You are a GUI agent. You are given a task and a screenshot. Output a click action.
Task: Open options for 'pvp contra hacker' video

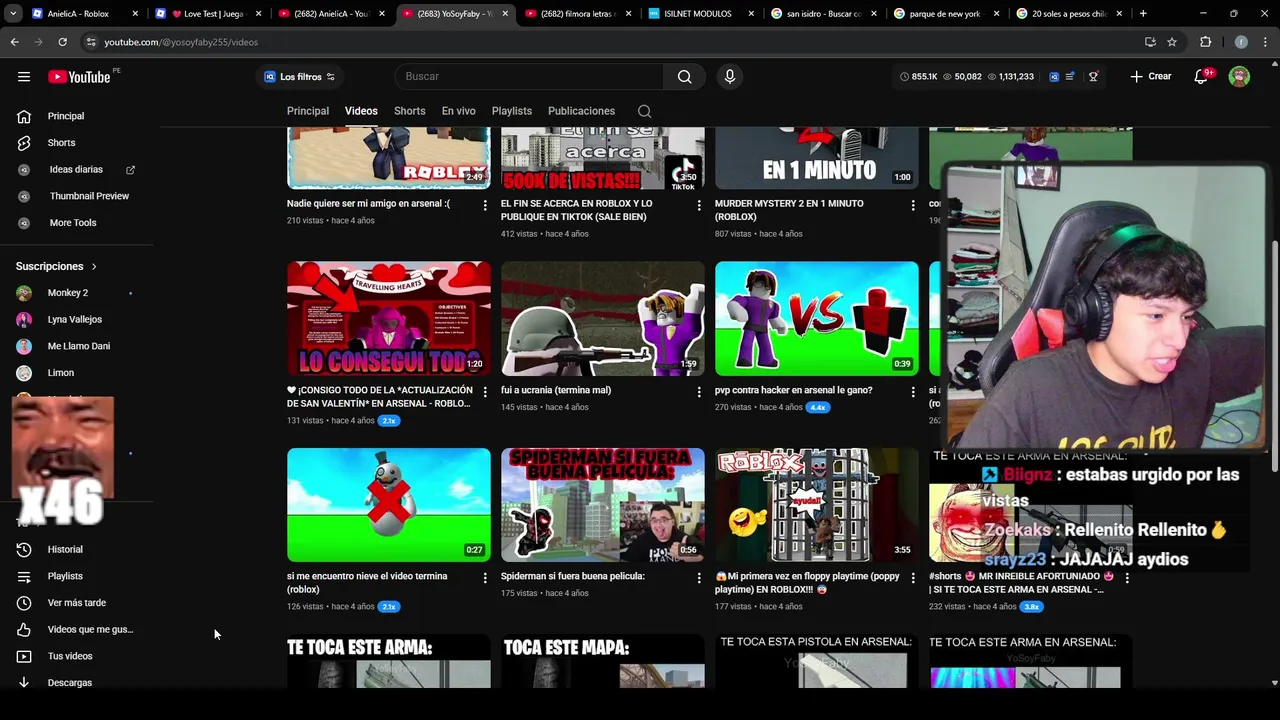click(x=912, y=391)
